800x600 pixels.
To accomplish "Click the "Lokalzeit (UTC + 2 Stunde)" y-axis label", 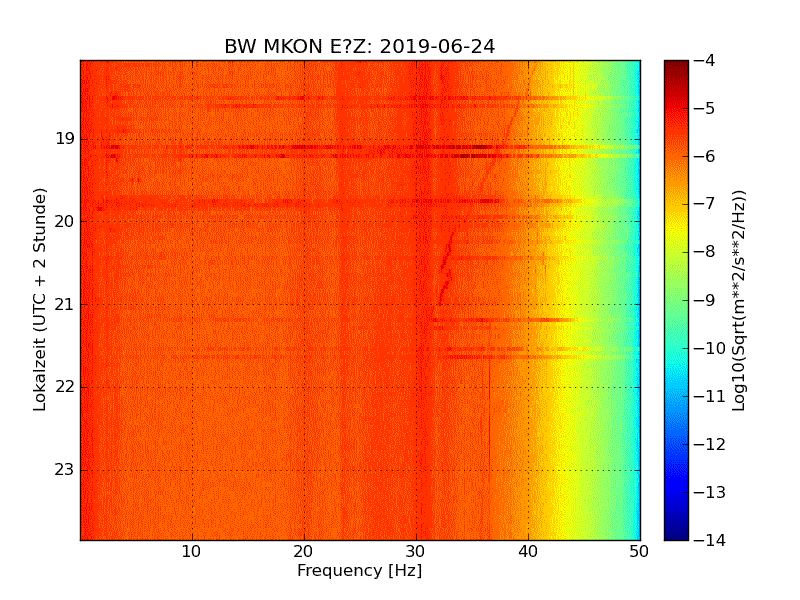I will (39, 299).
